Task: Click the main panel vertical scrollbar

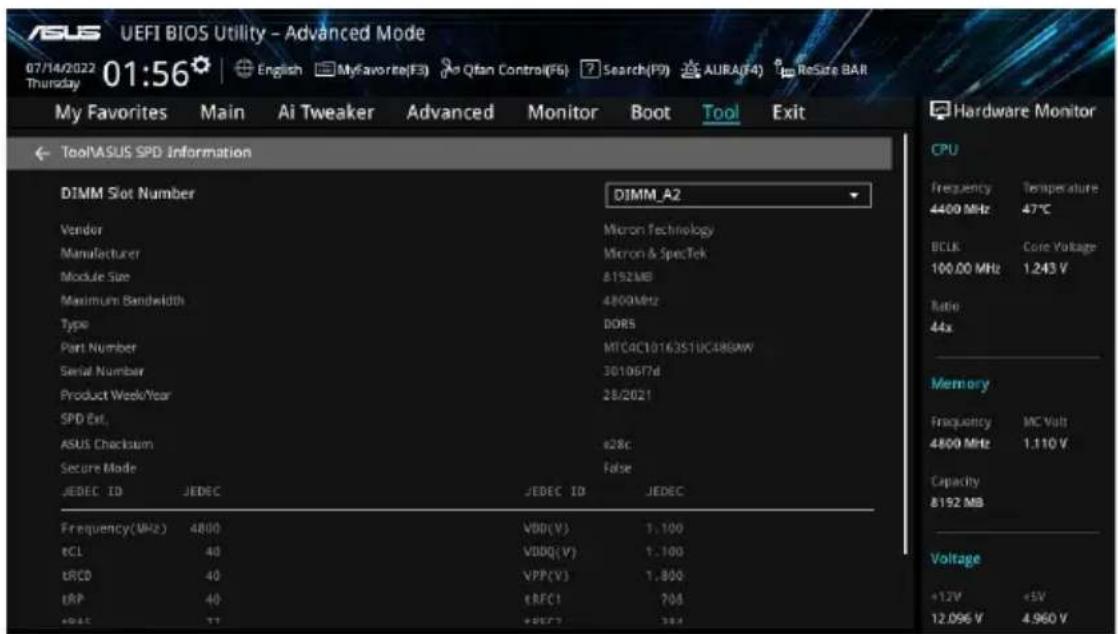Action: (906, 342)
